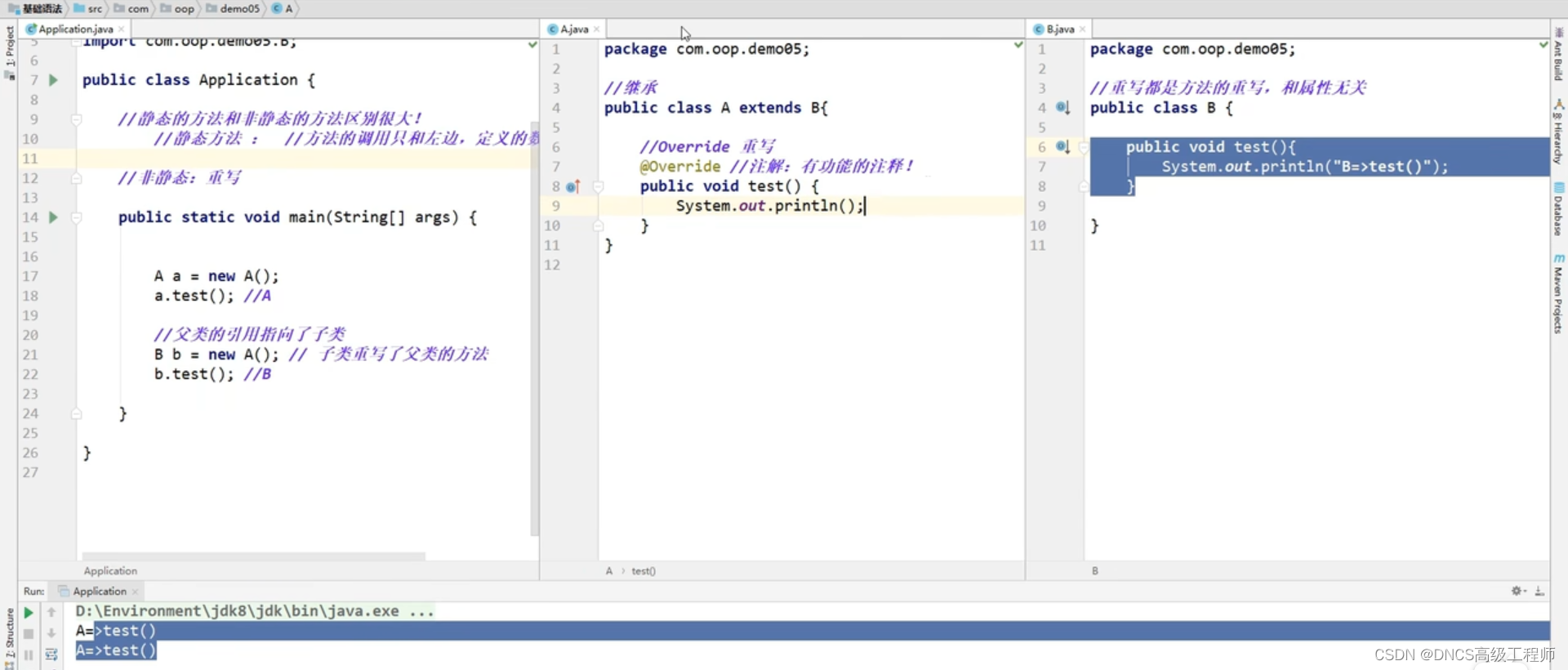Pause output in the Run panel

[29, 654]
